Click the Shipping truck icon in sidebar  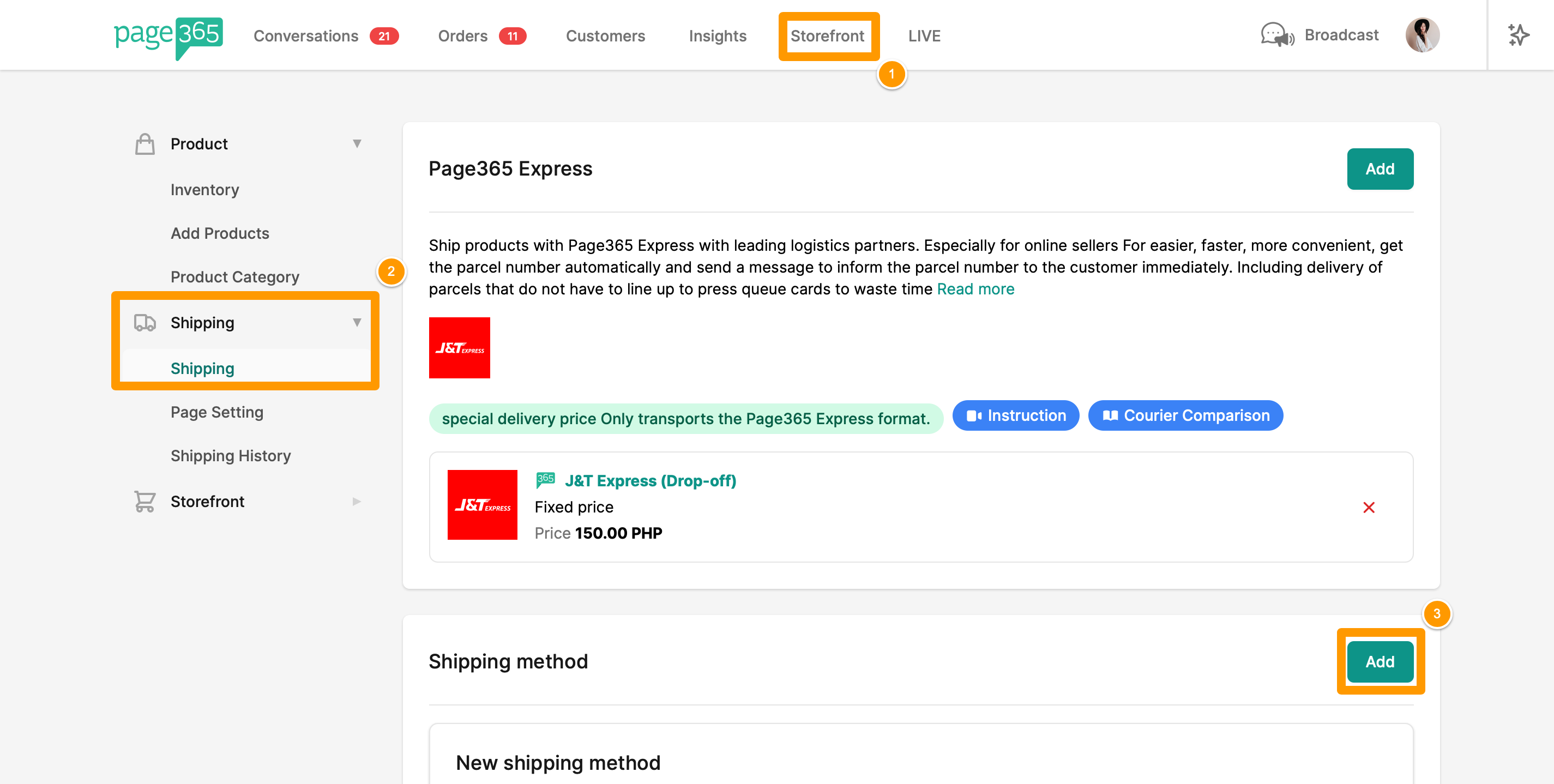145,323
